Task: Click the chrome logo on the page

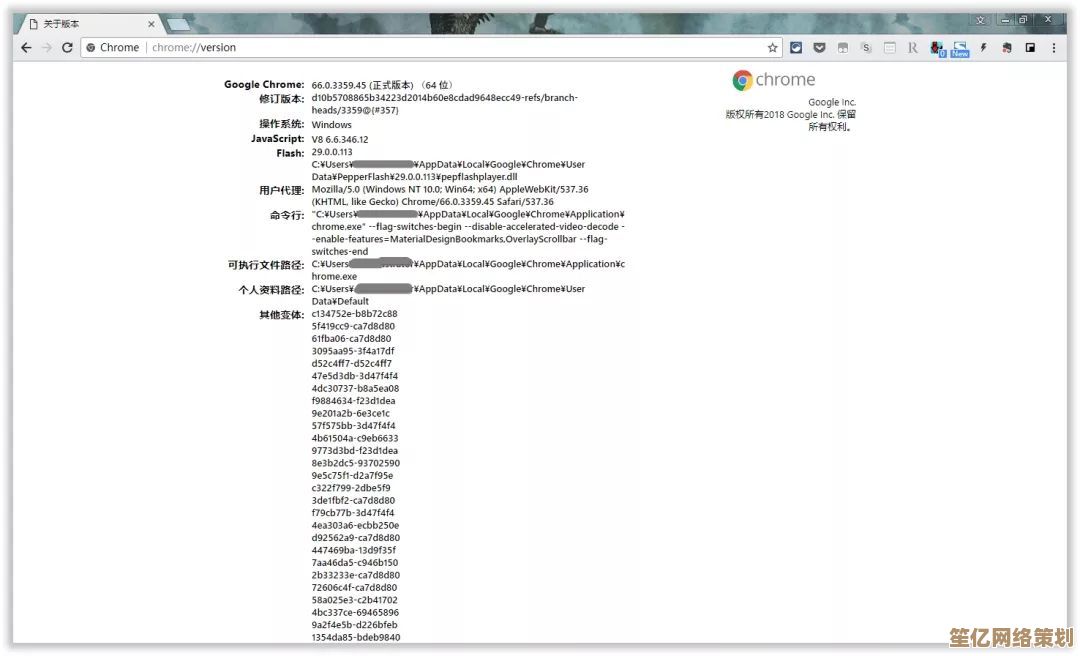Action: (773, 80)
